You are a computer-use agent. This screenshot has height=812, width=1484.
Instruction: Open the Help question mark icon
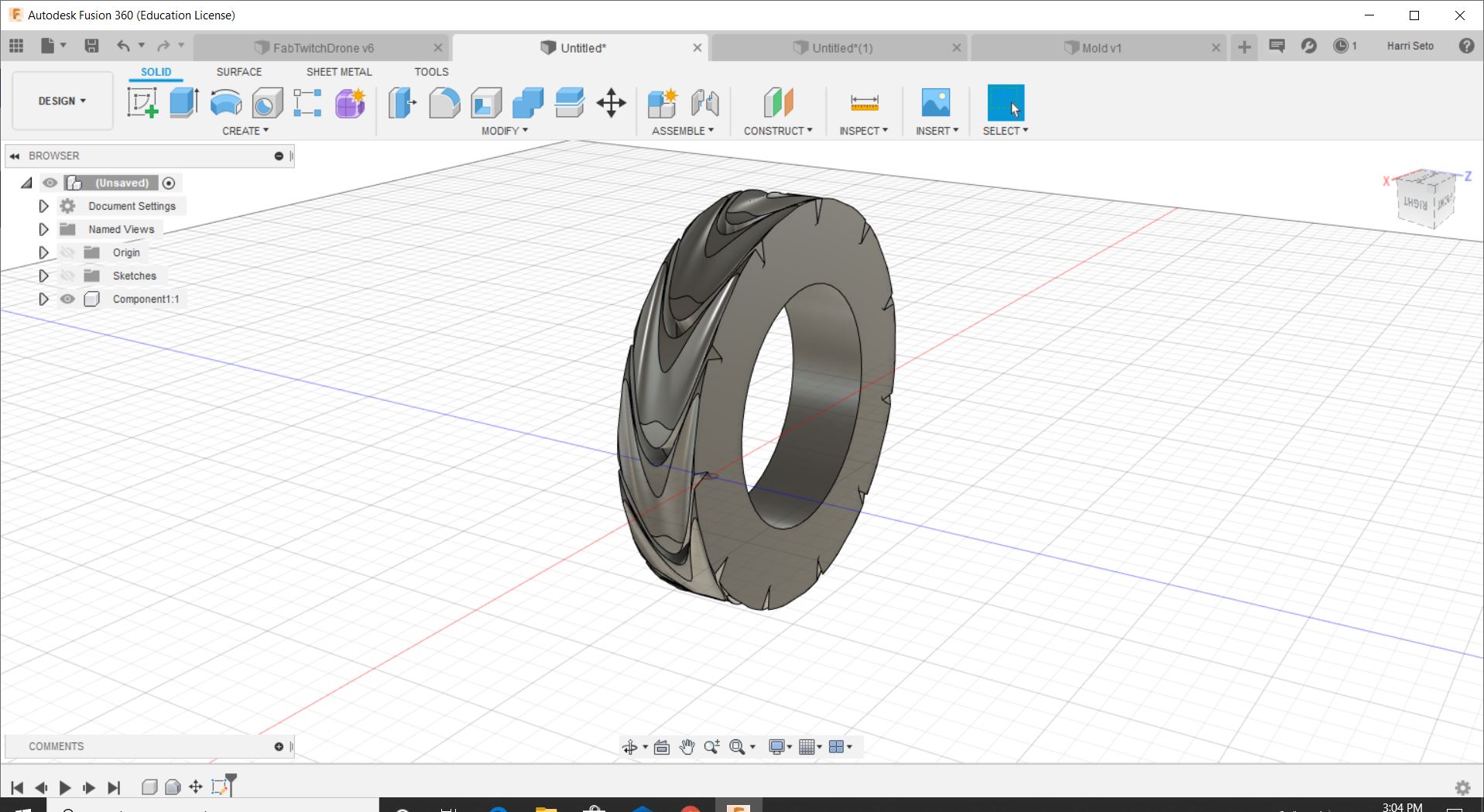pos(1465,46)
